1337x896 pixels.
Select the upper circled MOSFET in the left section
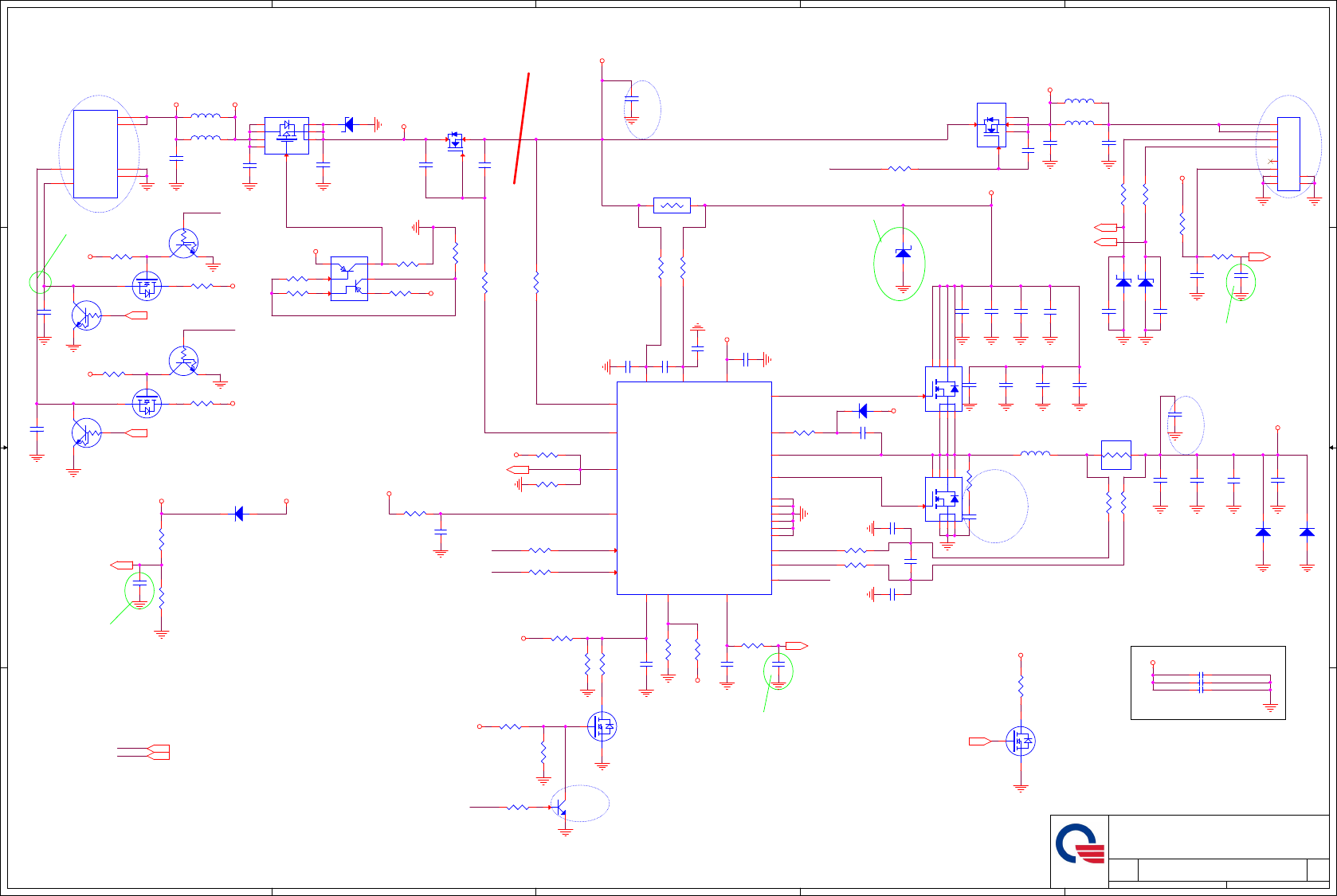[x=147, y=286]
